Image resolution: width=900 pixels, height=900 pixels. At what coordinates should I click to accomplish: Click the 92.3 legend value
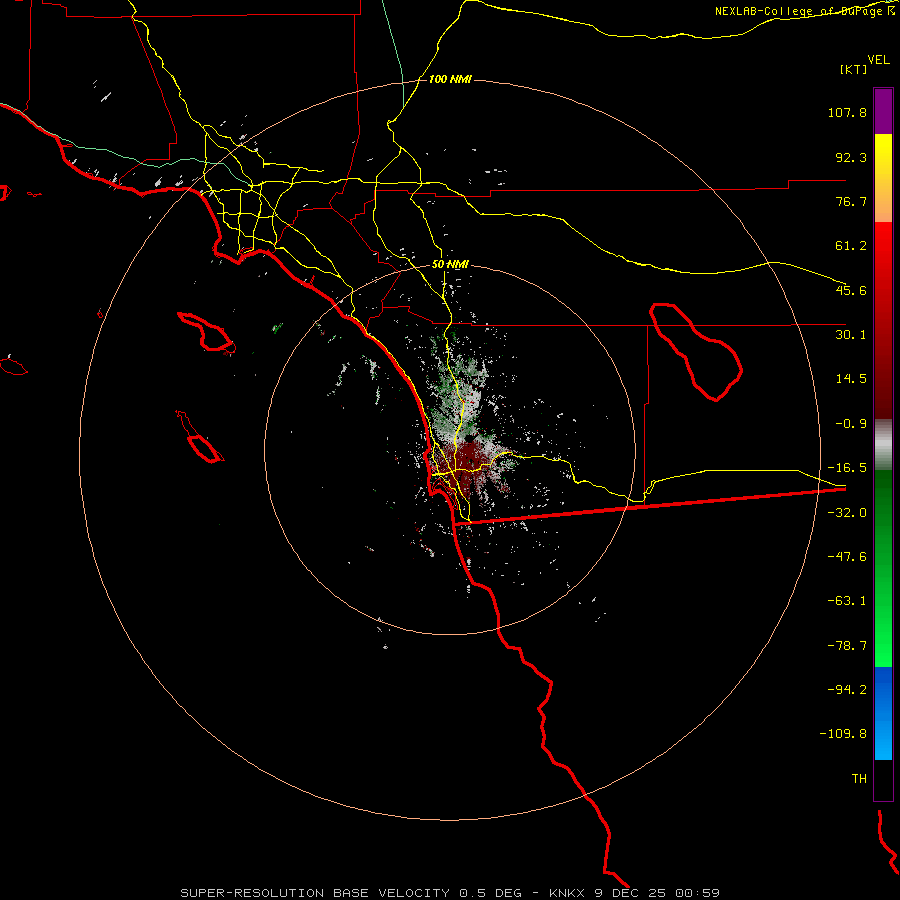click(x=851, y=157)
